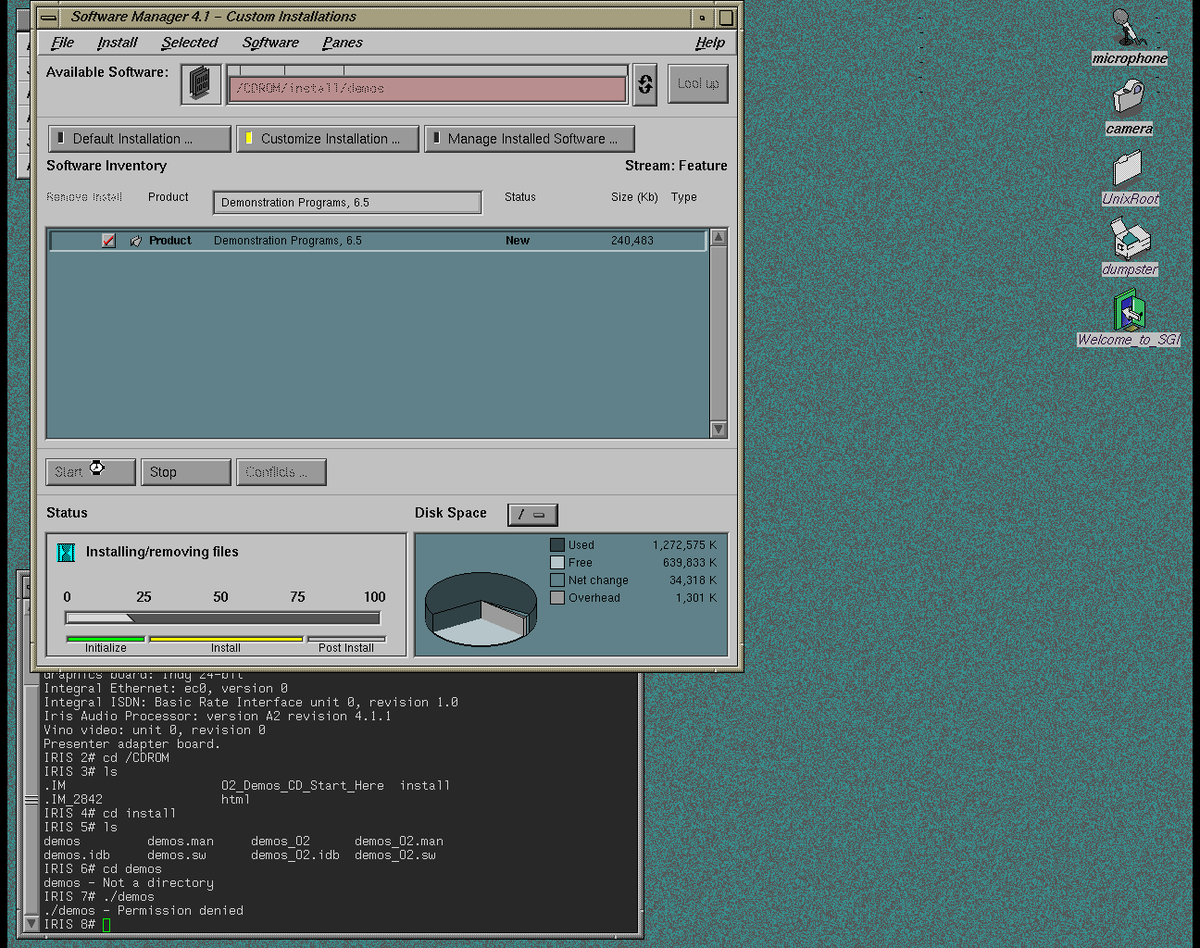Click the speaker icon in Demonstration Programs row

[136, 241]
